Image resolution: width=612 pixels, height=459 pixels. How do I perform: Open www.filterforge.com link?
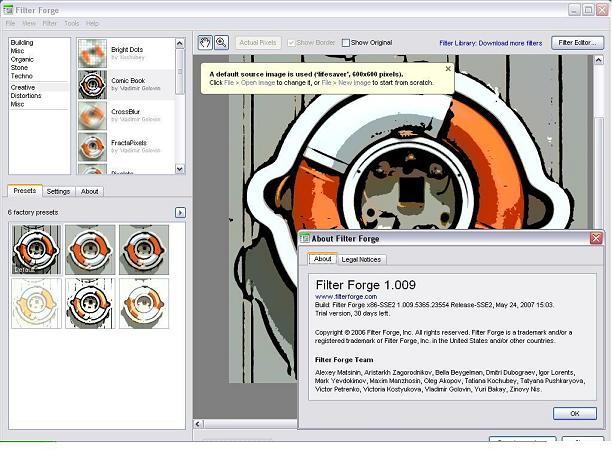pos(346,297)
